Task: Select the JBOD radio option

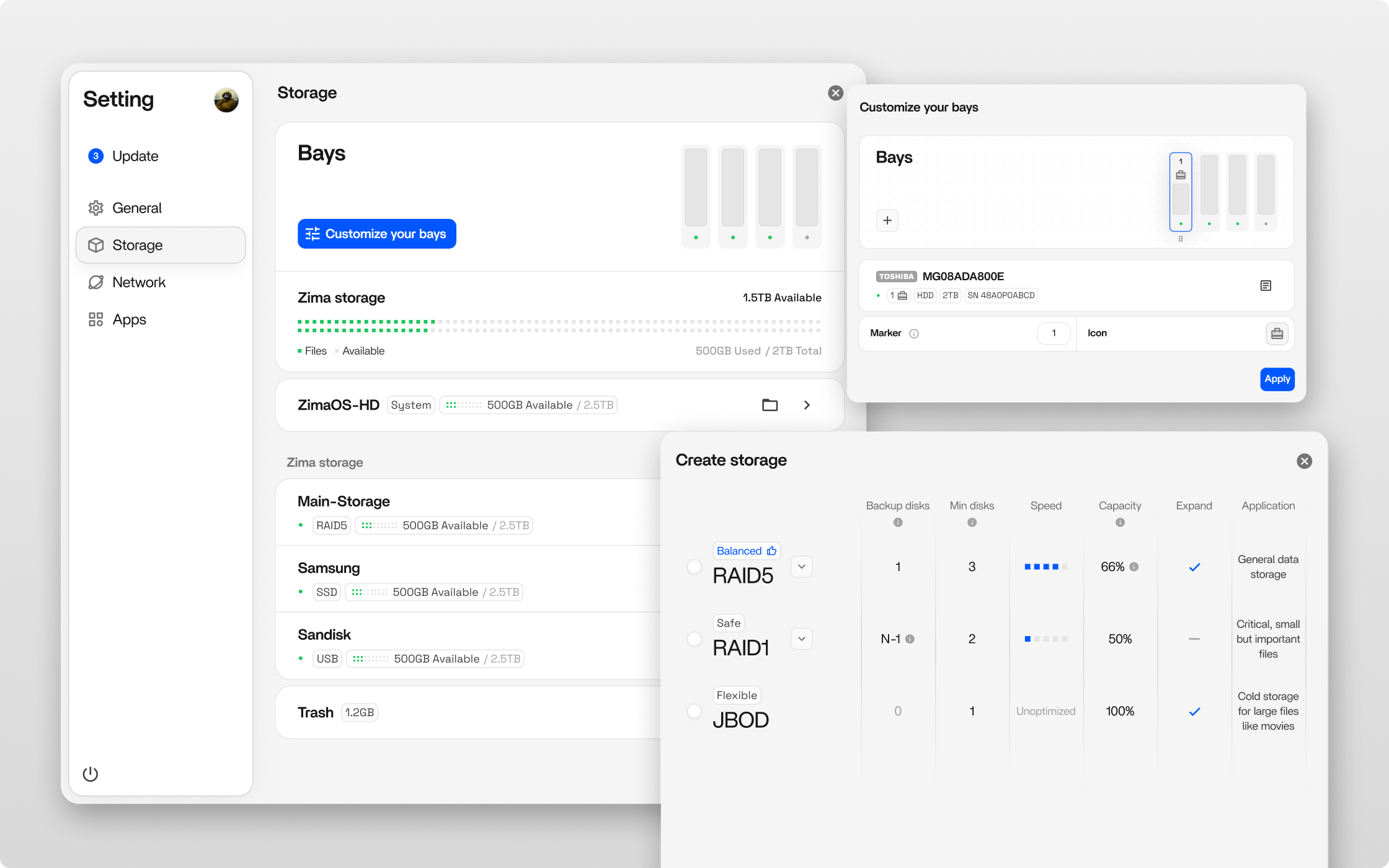Action: pyautogui.click(x=694, y=711)
